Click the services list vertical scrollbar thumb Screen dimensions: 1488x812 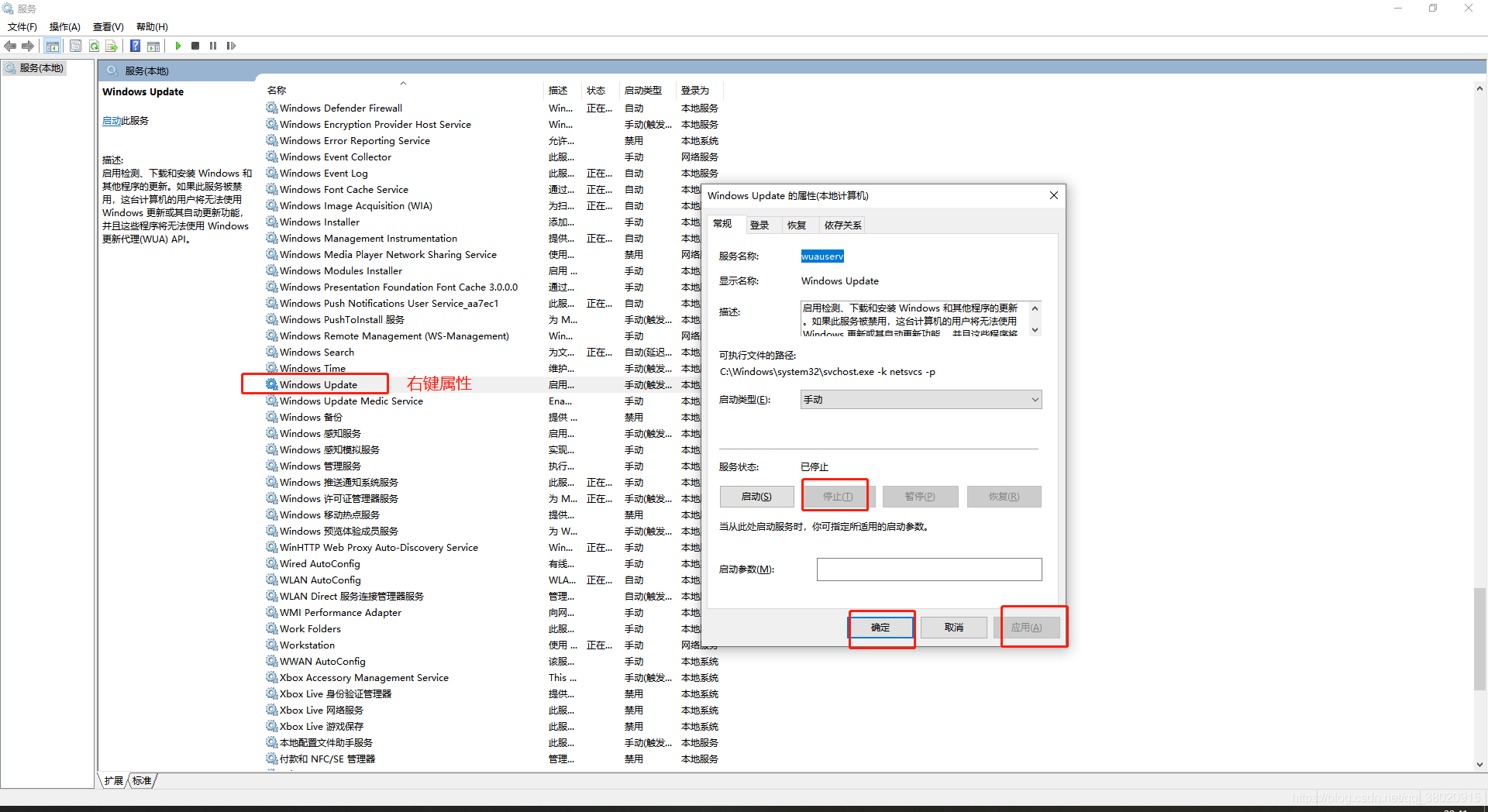click(1479, 639)
